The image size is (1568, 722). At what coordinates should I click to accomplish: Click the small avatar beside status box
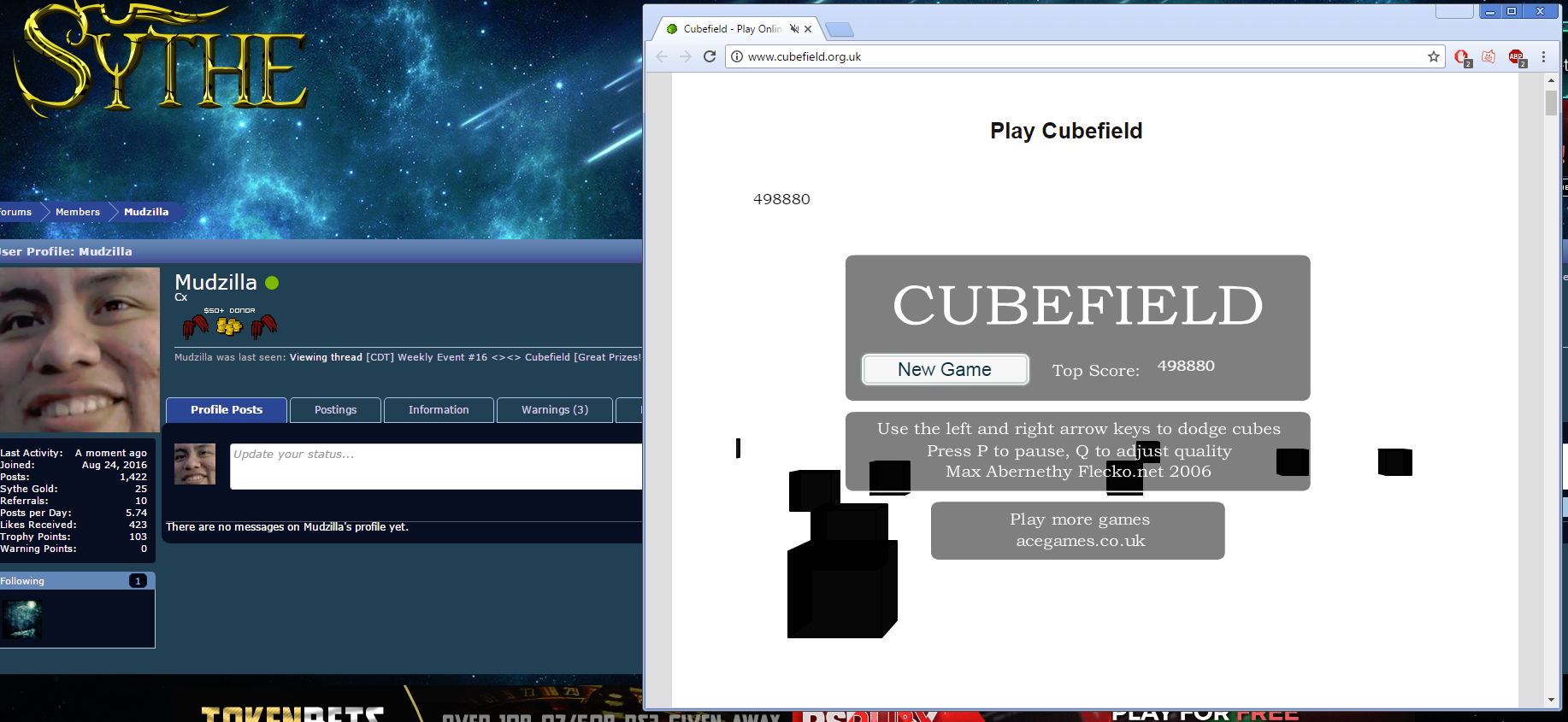click(195, 464)
